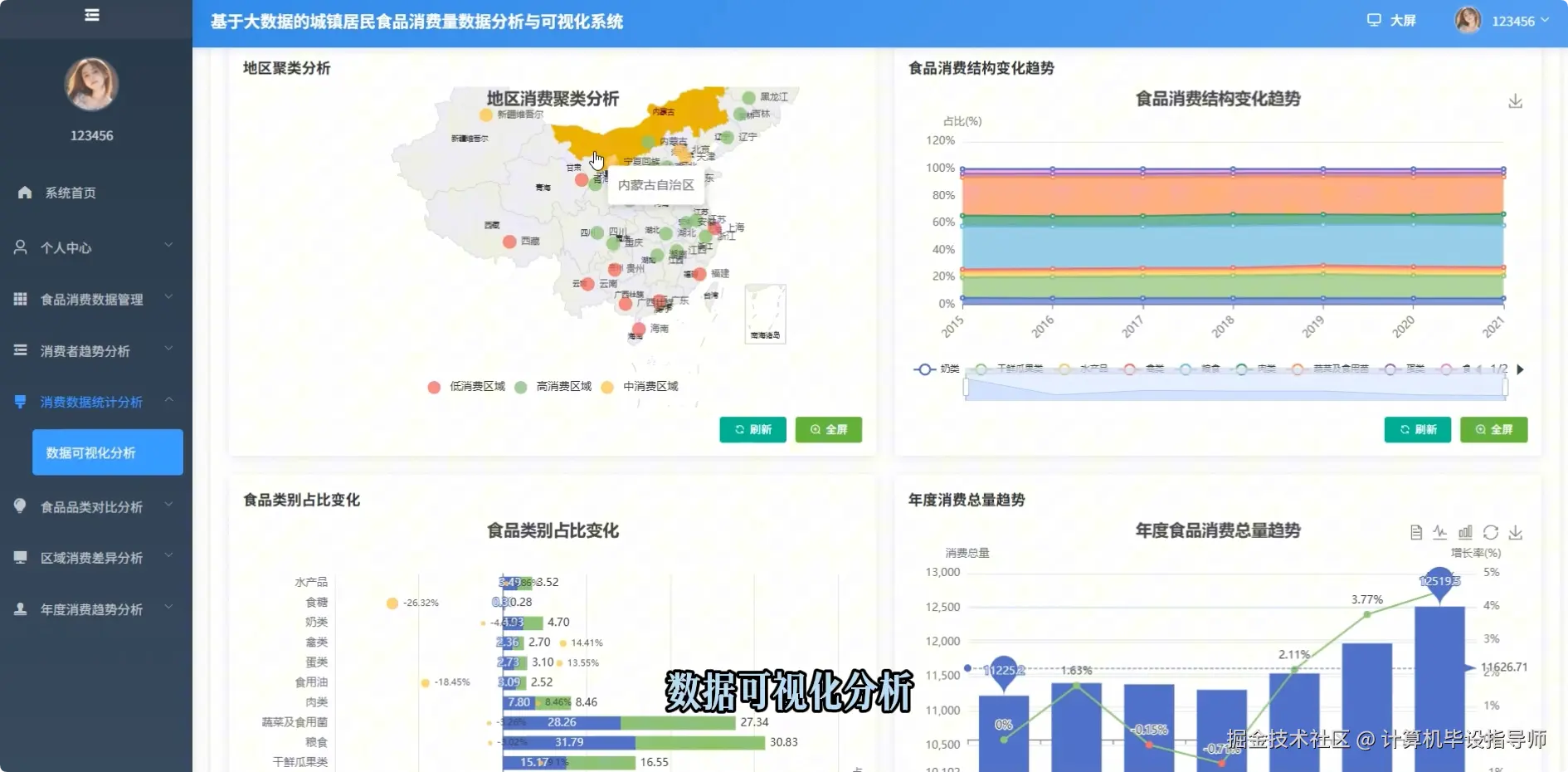
Task: Expand chevron next to 食品消费数据管理
Action: 168,296
